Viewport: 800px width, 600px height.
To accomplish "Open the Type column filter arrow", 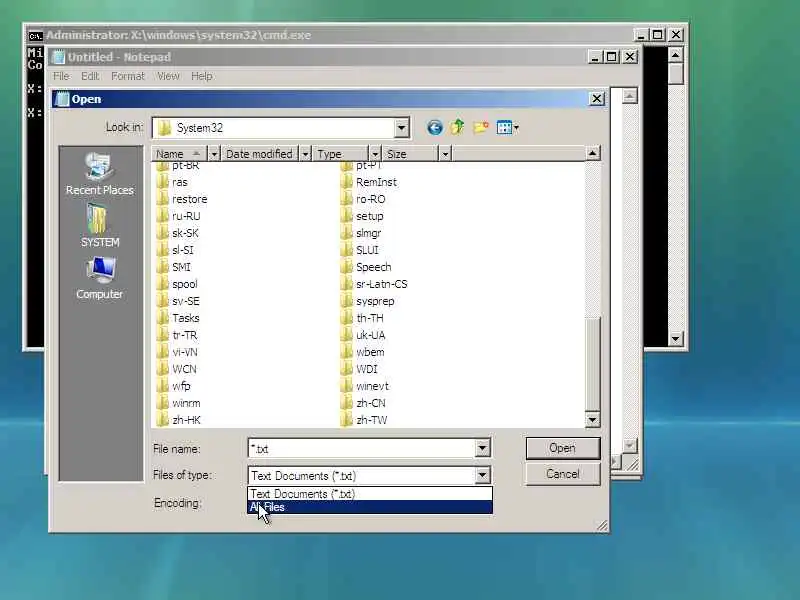I will (375, 154).
